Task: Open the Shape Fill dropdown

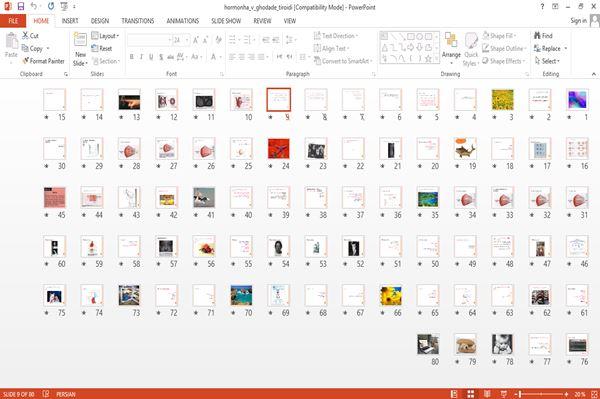Action: pos(499,36)
